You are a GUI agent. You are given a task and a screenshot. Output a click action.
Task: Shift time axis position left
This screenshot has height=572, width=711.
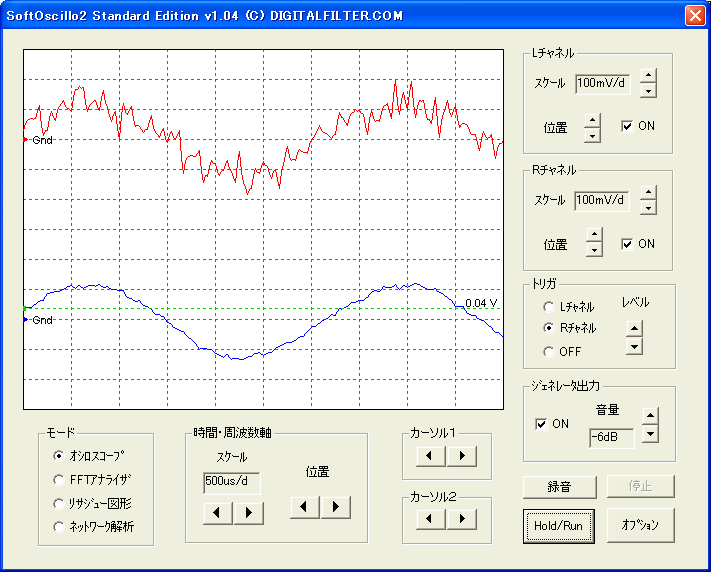point(304,507)
